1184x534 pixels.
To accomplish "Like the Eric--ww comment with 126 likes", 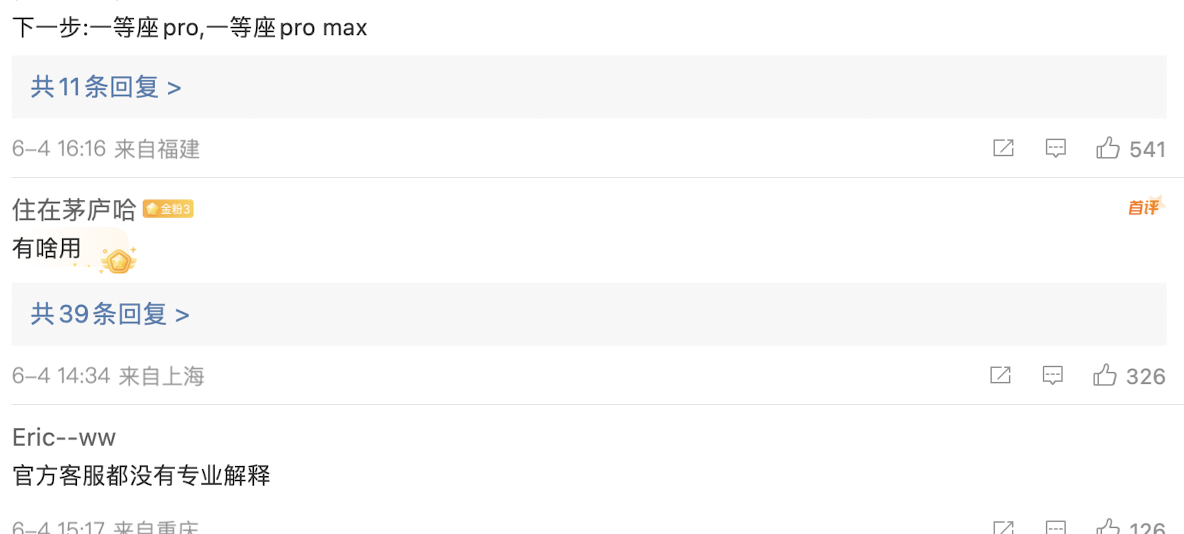I will point(1108,527).
